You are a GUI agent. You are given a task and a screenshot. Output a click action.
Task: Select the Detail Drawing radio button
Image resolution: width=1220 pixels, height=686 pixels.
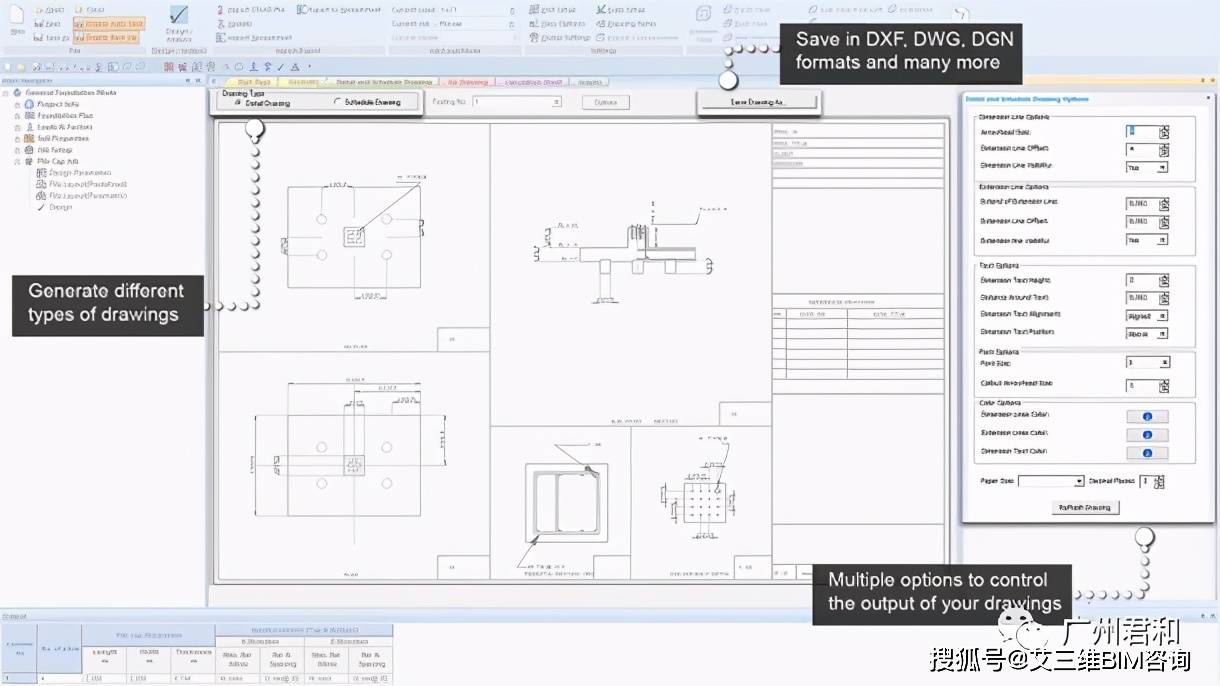237,102
